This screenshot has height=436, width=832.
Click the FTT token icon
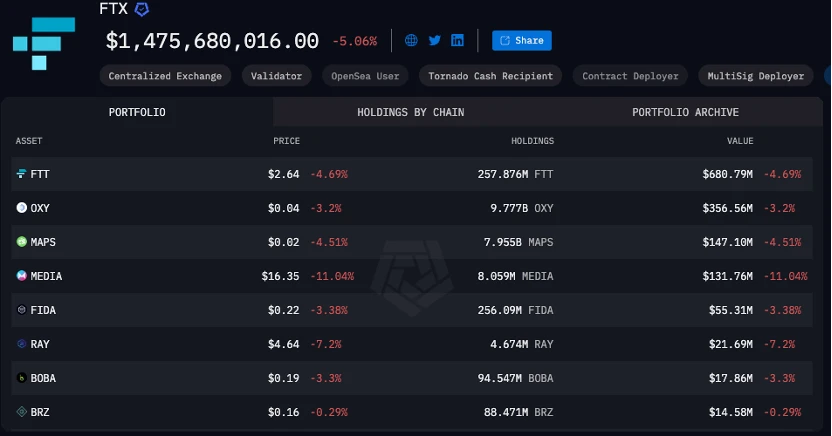click(x=22, y=174)
